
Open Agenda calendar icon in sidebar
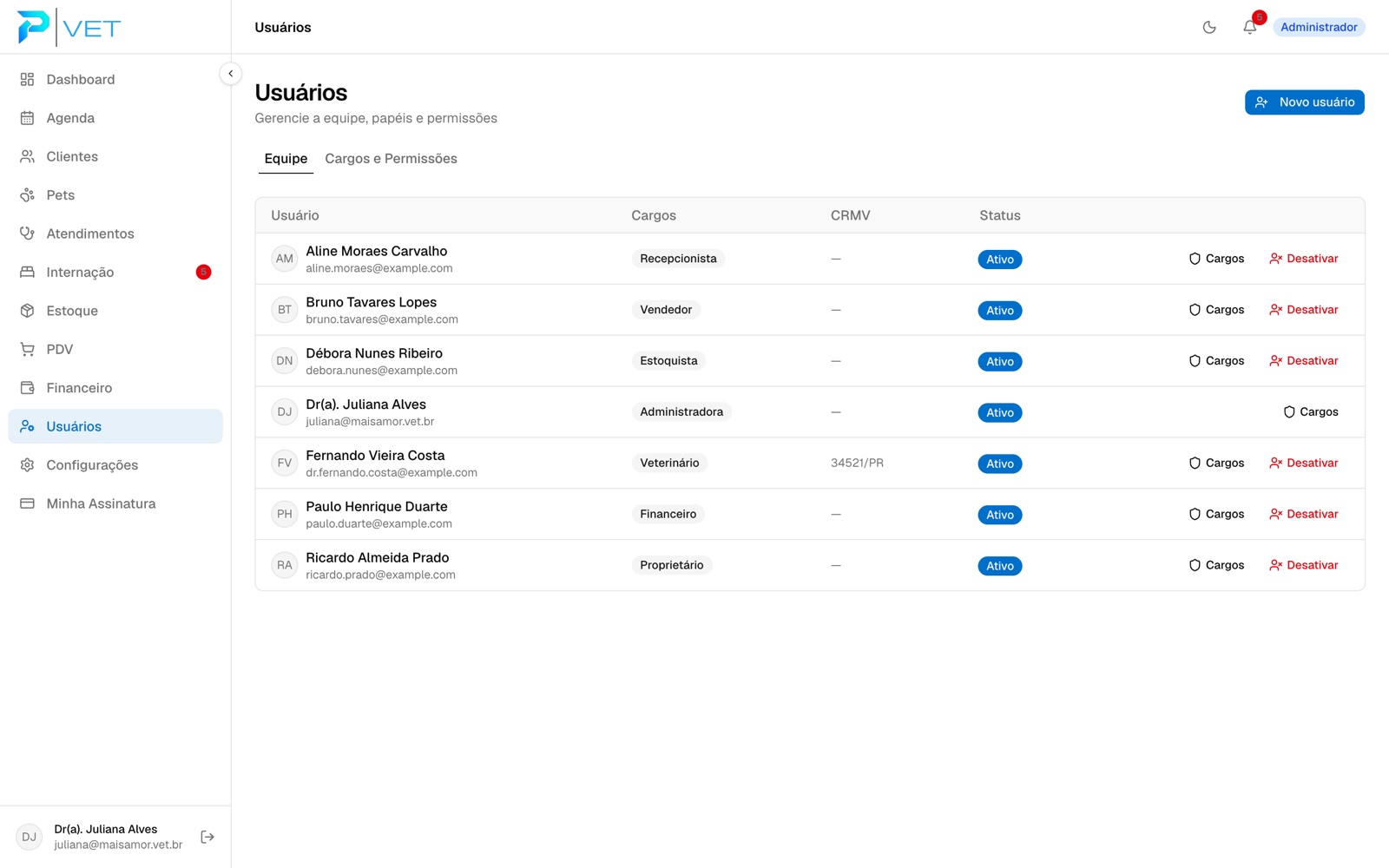pyautogui.click(x=27, y=118)
